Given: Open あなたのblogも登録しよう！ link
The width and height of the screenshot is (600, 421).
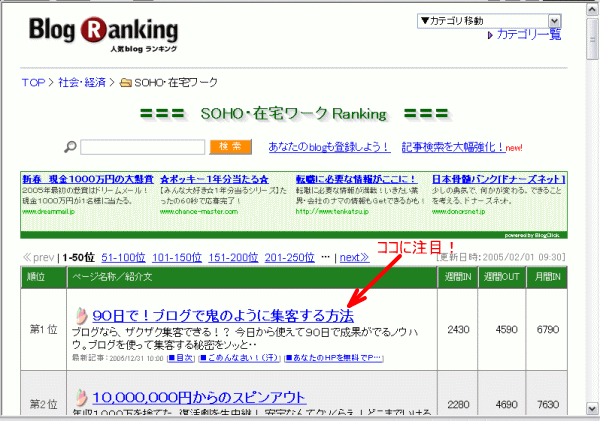Looking at the screenshot, I should [x=329, y=147].
